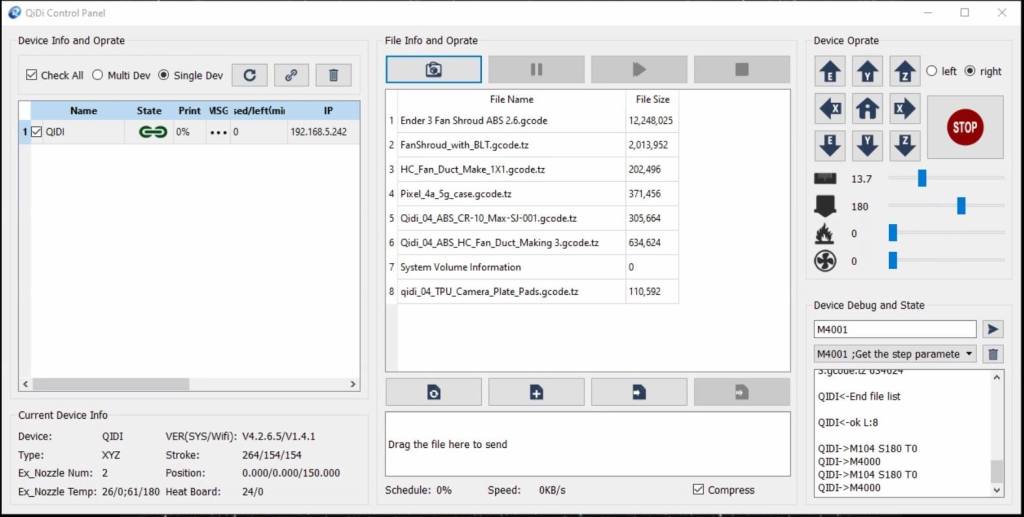Click the home all axes button
This screenshot has width=1024, height=517.
coord(867,108)
